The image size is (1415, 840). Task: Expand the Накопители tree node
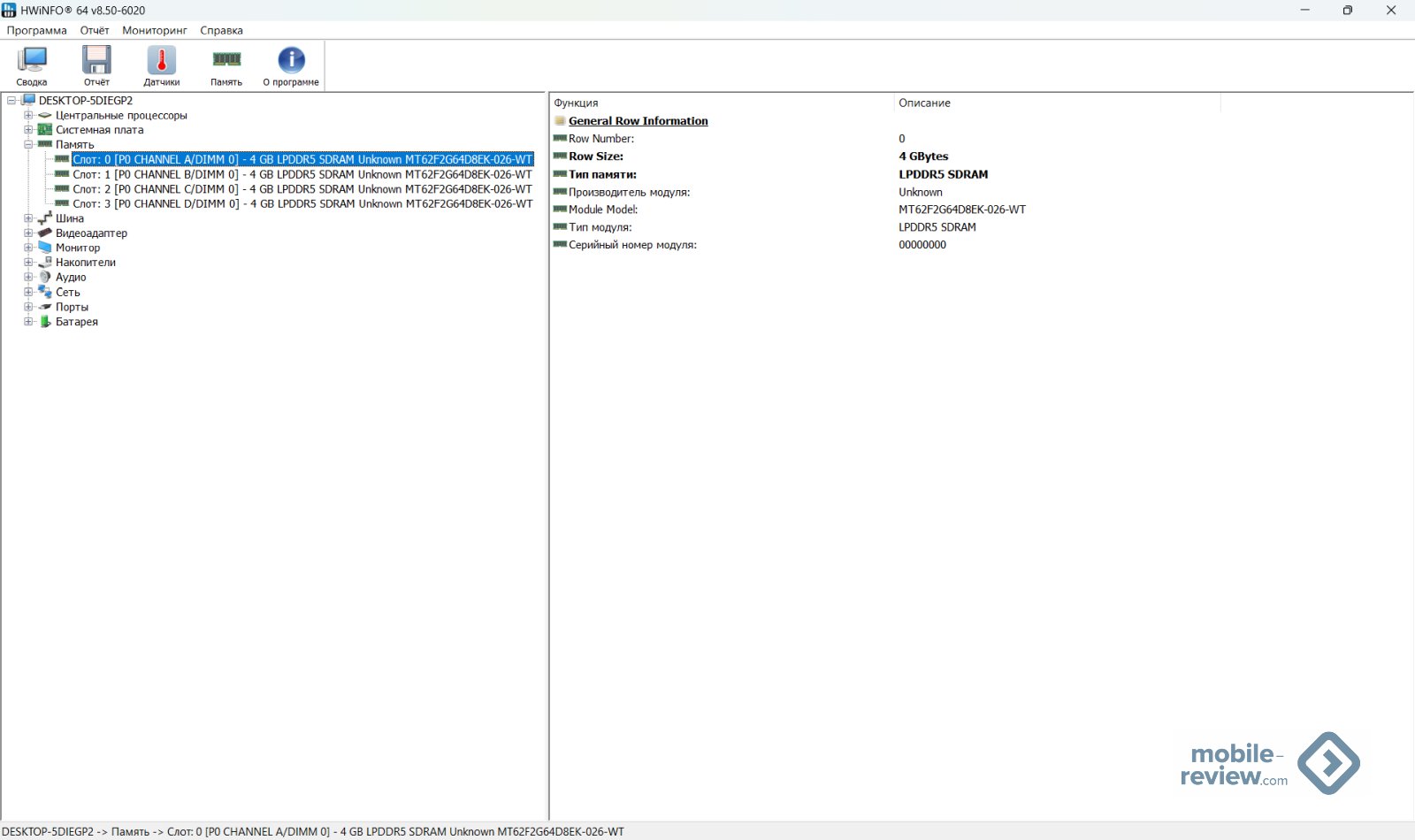pos(28,263)
